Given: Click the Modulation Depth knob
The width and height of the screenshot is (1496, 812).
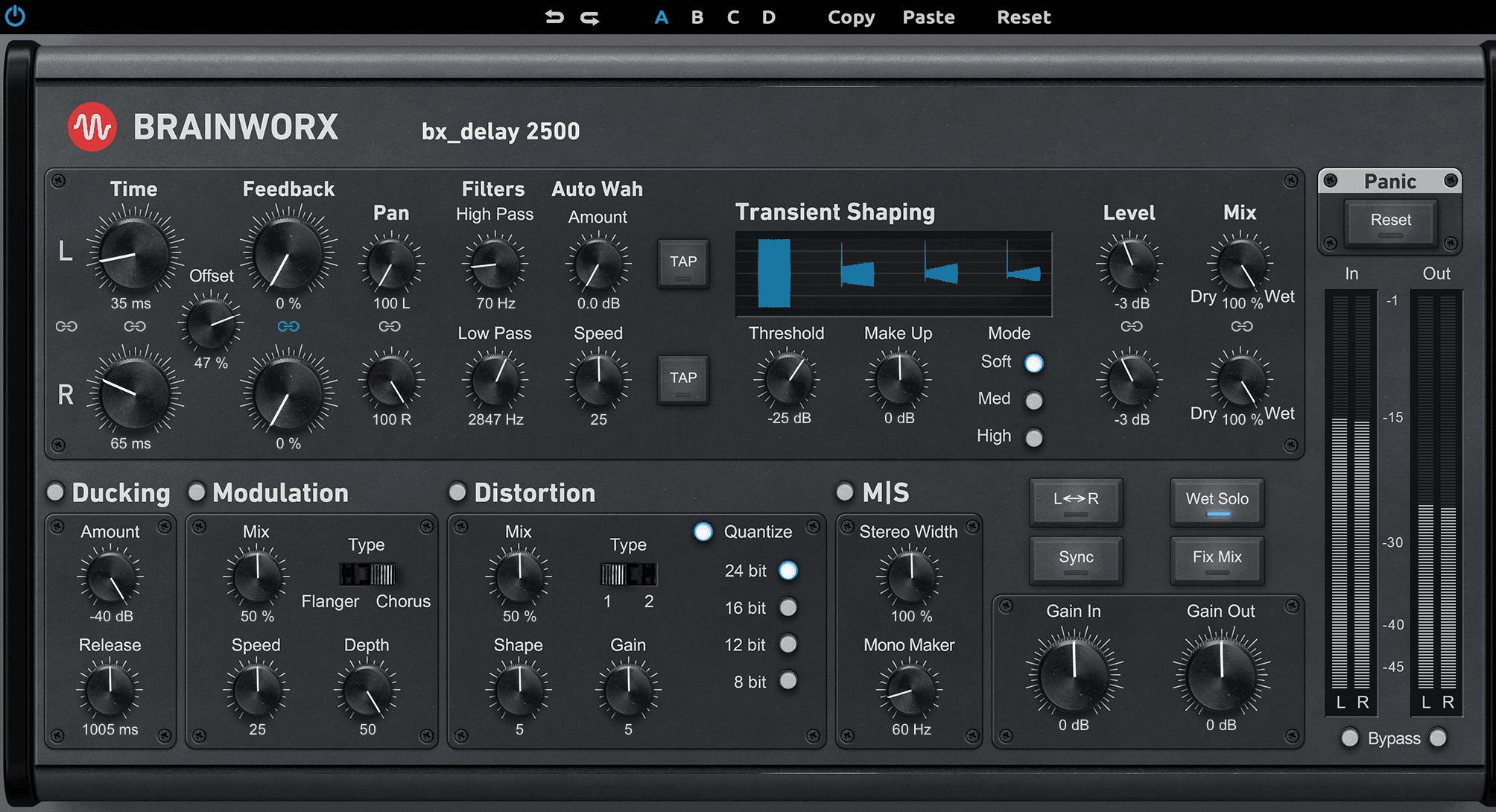Looking at the screenshot, I should coord(367,690).
